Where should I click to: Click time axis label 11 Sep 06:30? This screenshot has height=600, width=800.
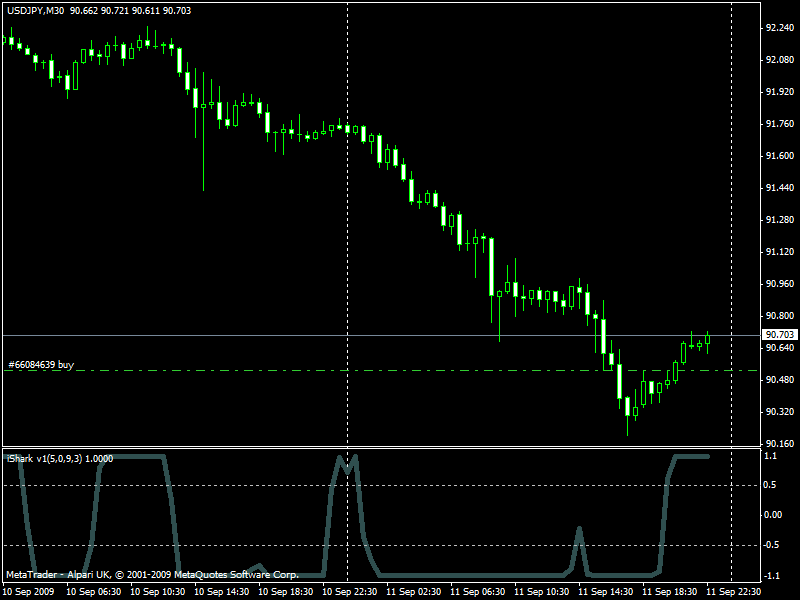click(478, 592)
